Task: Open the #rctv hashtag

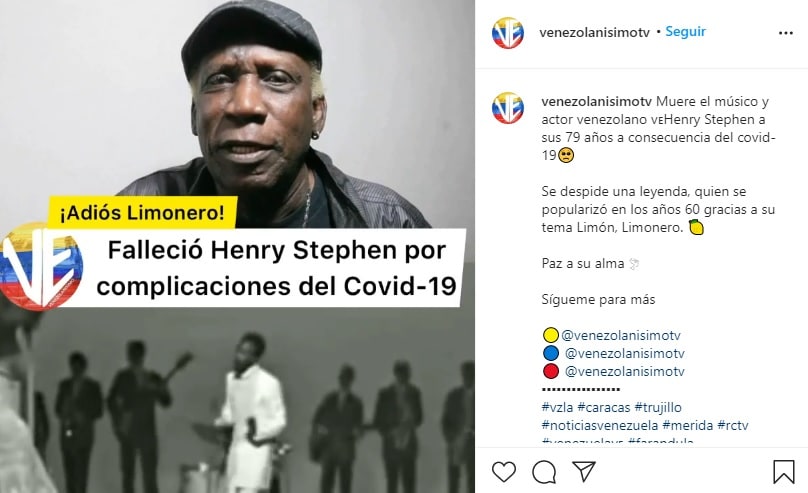Action: (733, 426)
